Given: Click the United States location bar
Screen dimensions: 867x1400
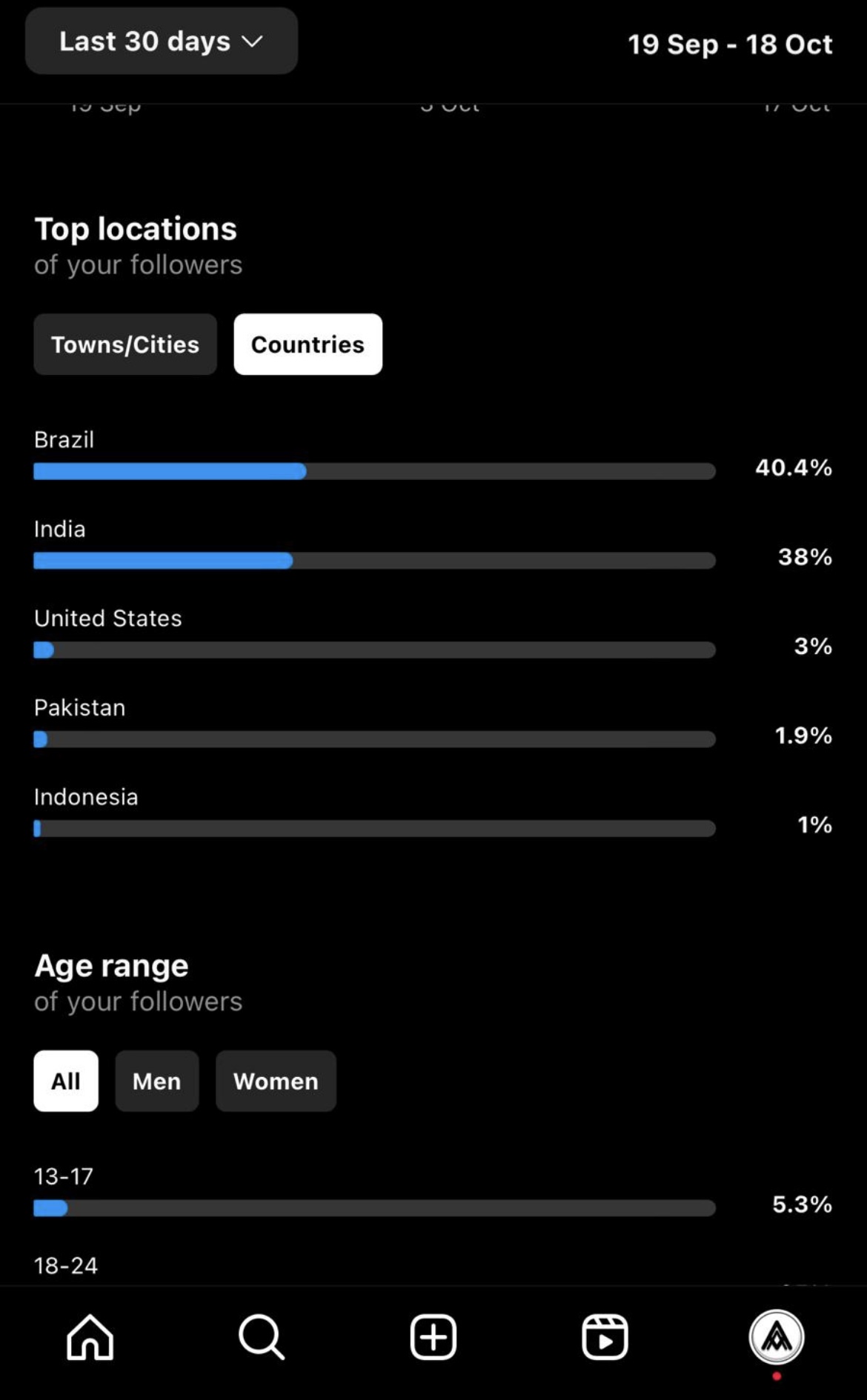Looking at the screenshot, I should (374, 650).
